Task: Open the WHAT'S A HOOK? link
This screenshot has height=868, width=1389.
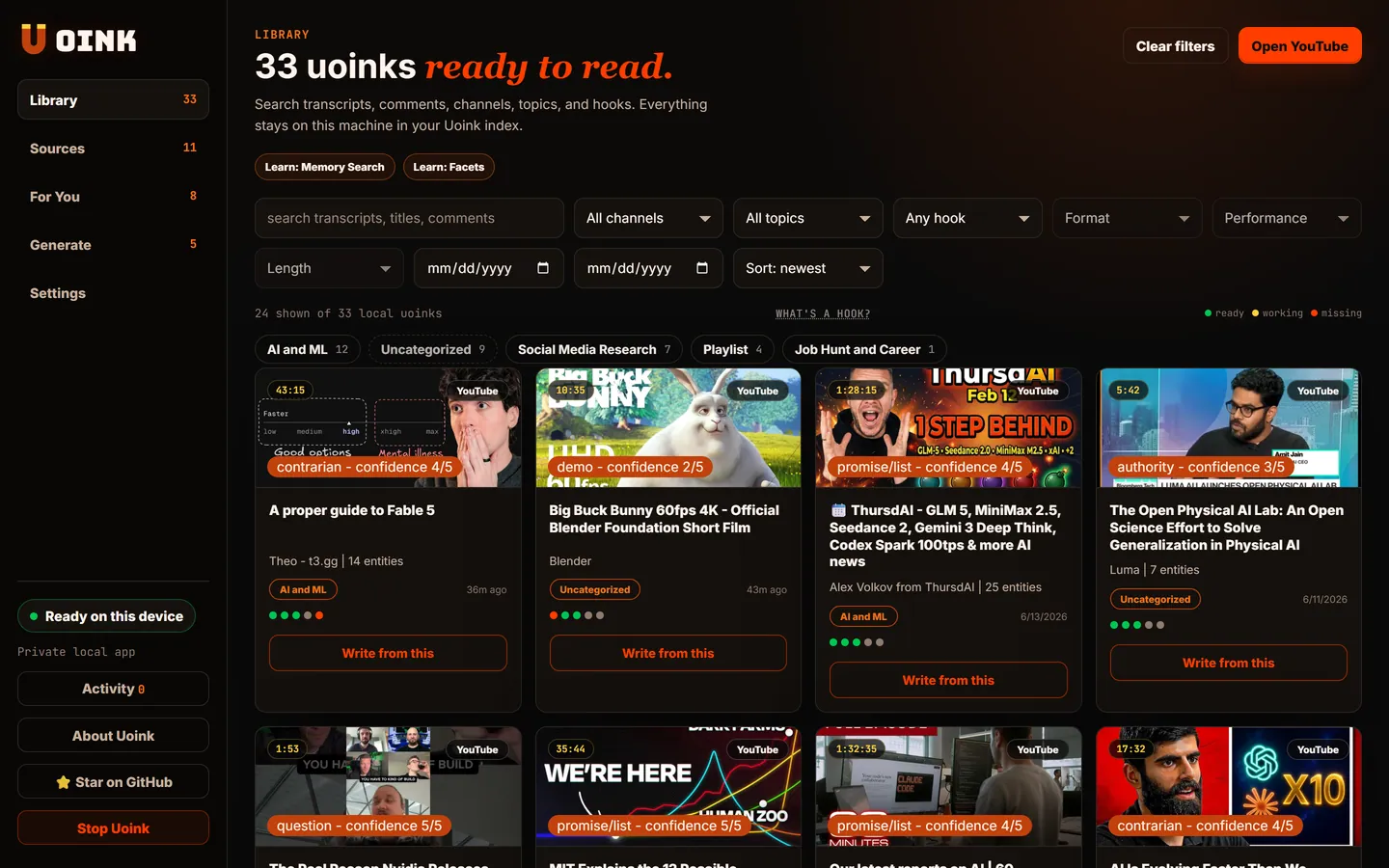Action: click(x=823, y=313)
